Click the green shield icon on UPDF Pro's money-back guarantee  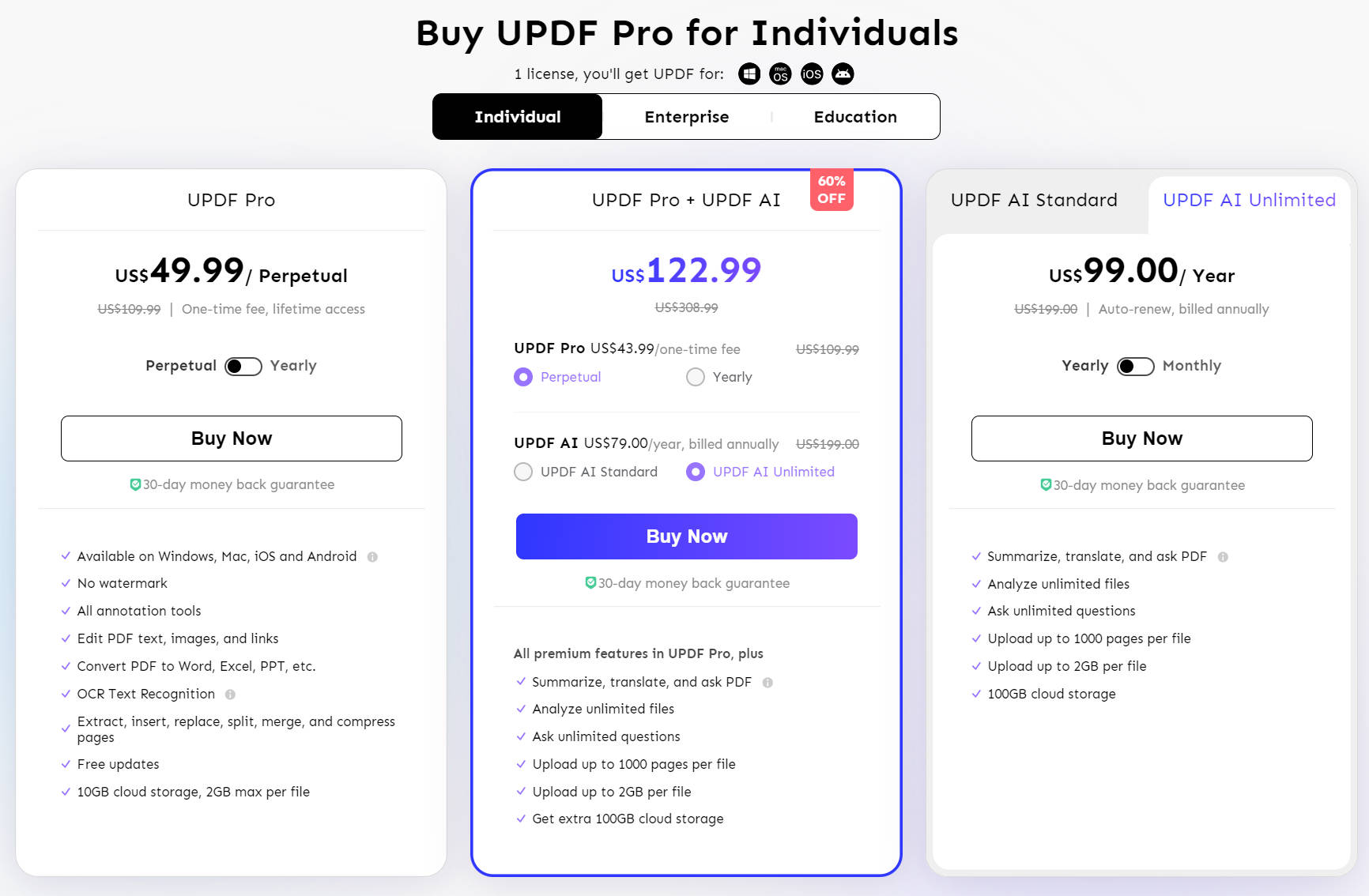[136, 484]
